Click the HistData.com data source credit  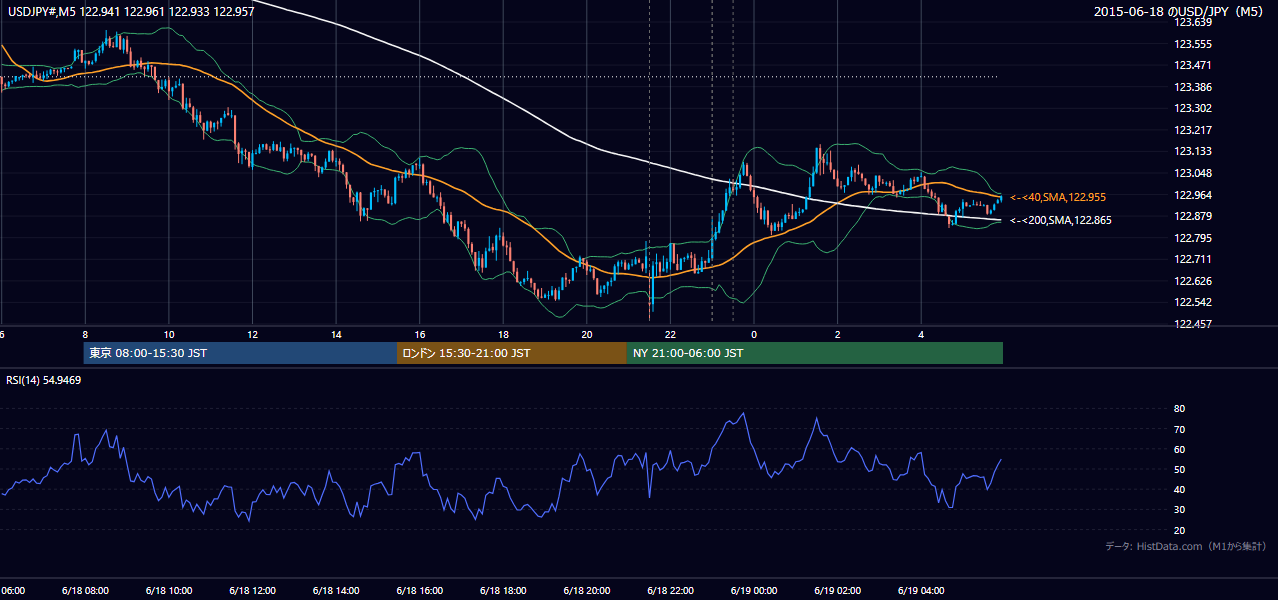[1185, 546]
